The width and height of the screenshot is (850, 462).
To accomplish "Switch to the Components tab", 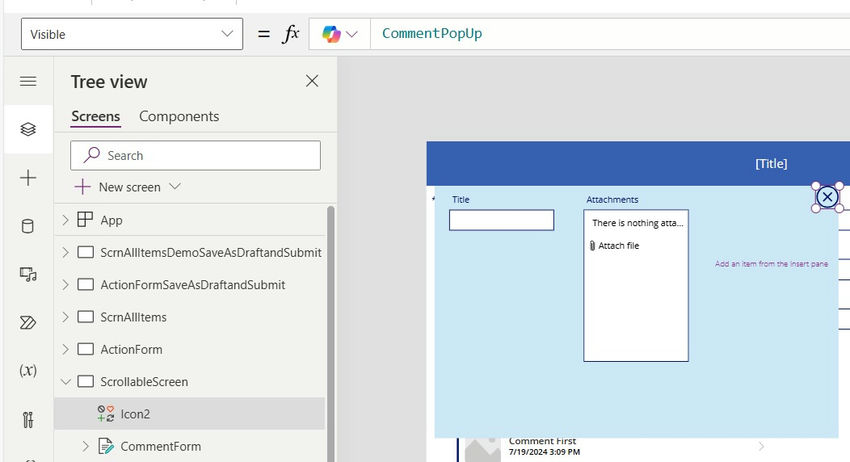I will pos(179,117).
